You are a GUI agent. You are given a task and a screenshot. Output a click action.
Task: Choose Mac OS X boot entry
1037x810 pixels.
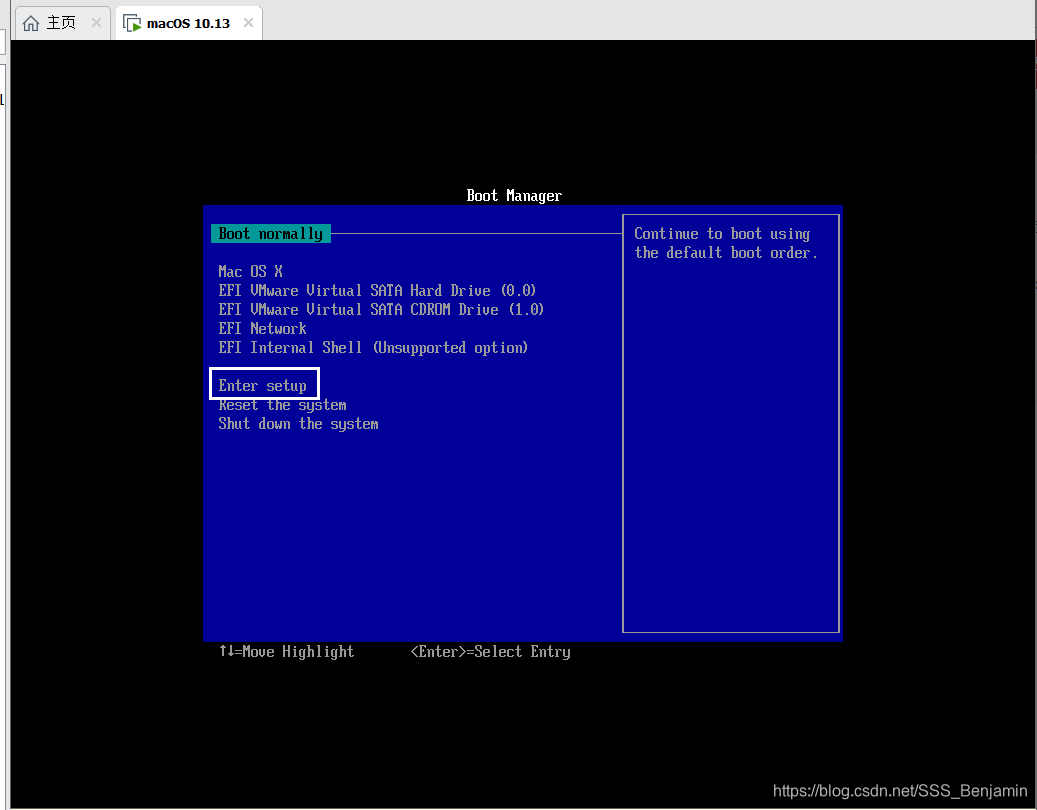coord(251,272)
